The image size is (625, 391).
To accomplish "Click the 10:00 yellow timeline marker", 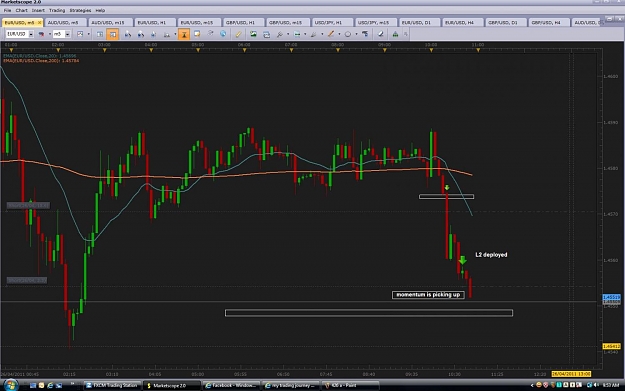I will pos(431,50).
